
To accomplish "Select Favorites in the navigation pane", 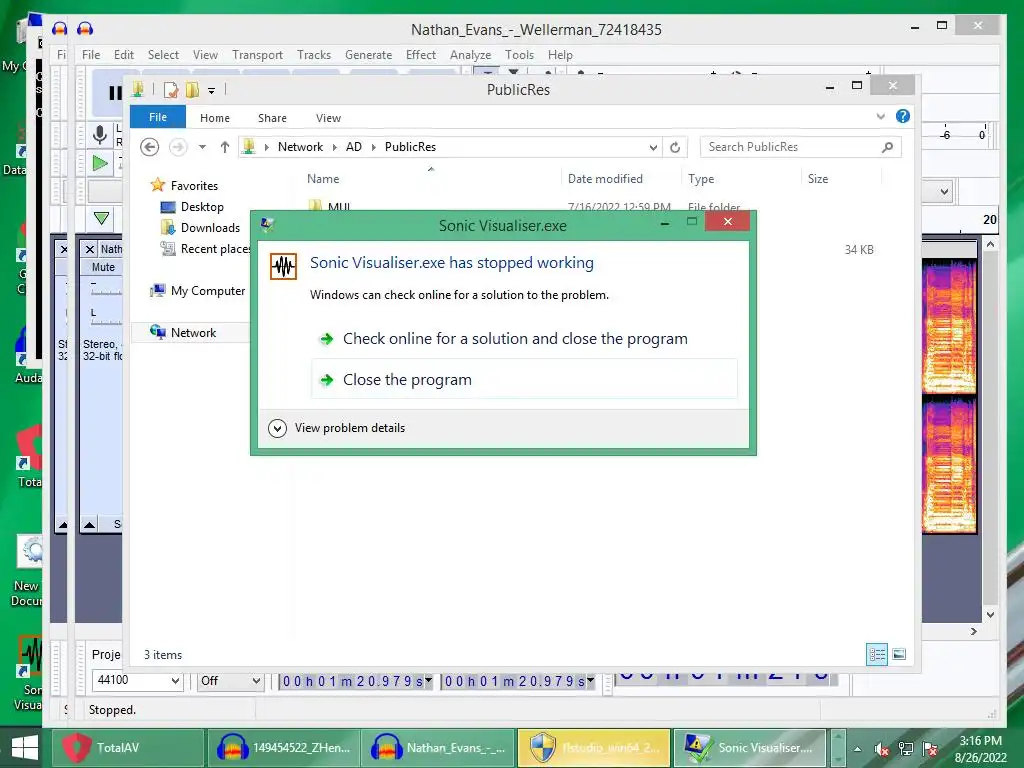I will [x=194, y=185].
